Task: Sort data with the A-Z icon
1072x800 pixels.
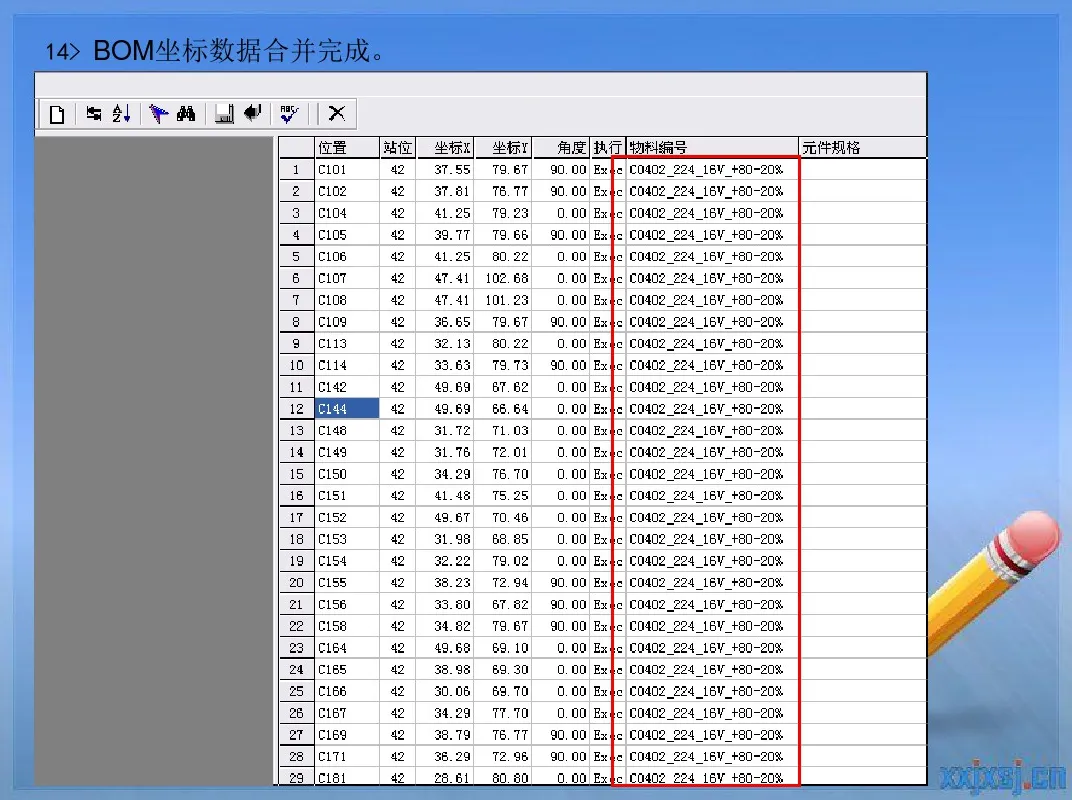Action: [121, 114]
